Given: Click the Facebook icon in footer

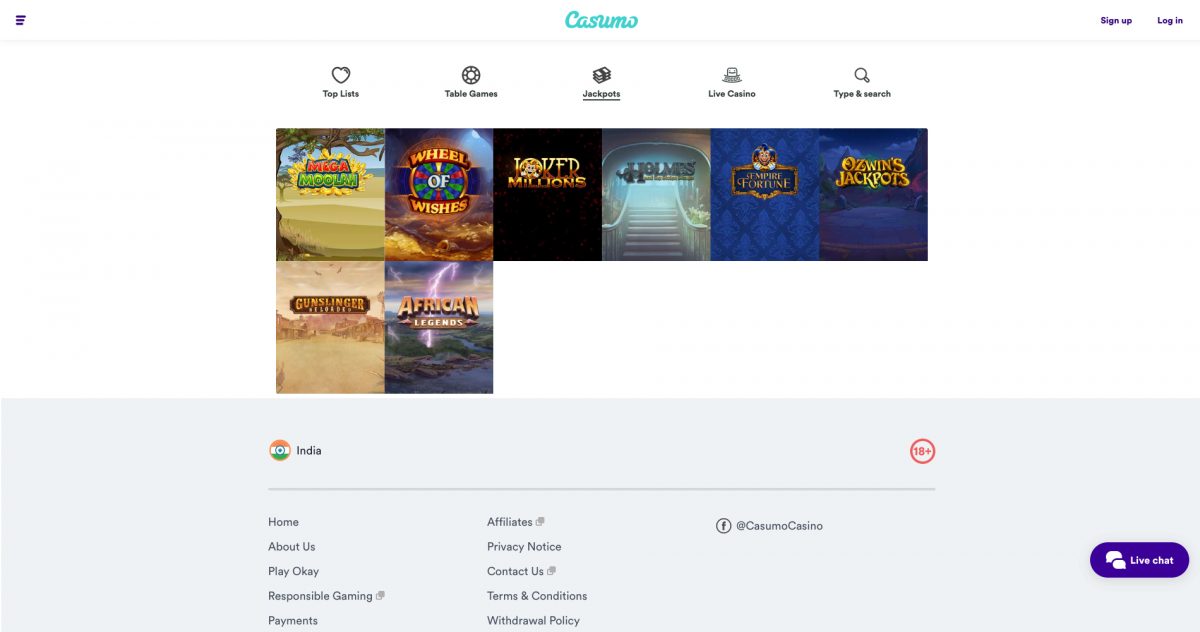Looking at the screenshot, I should [724, 526].
